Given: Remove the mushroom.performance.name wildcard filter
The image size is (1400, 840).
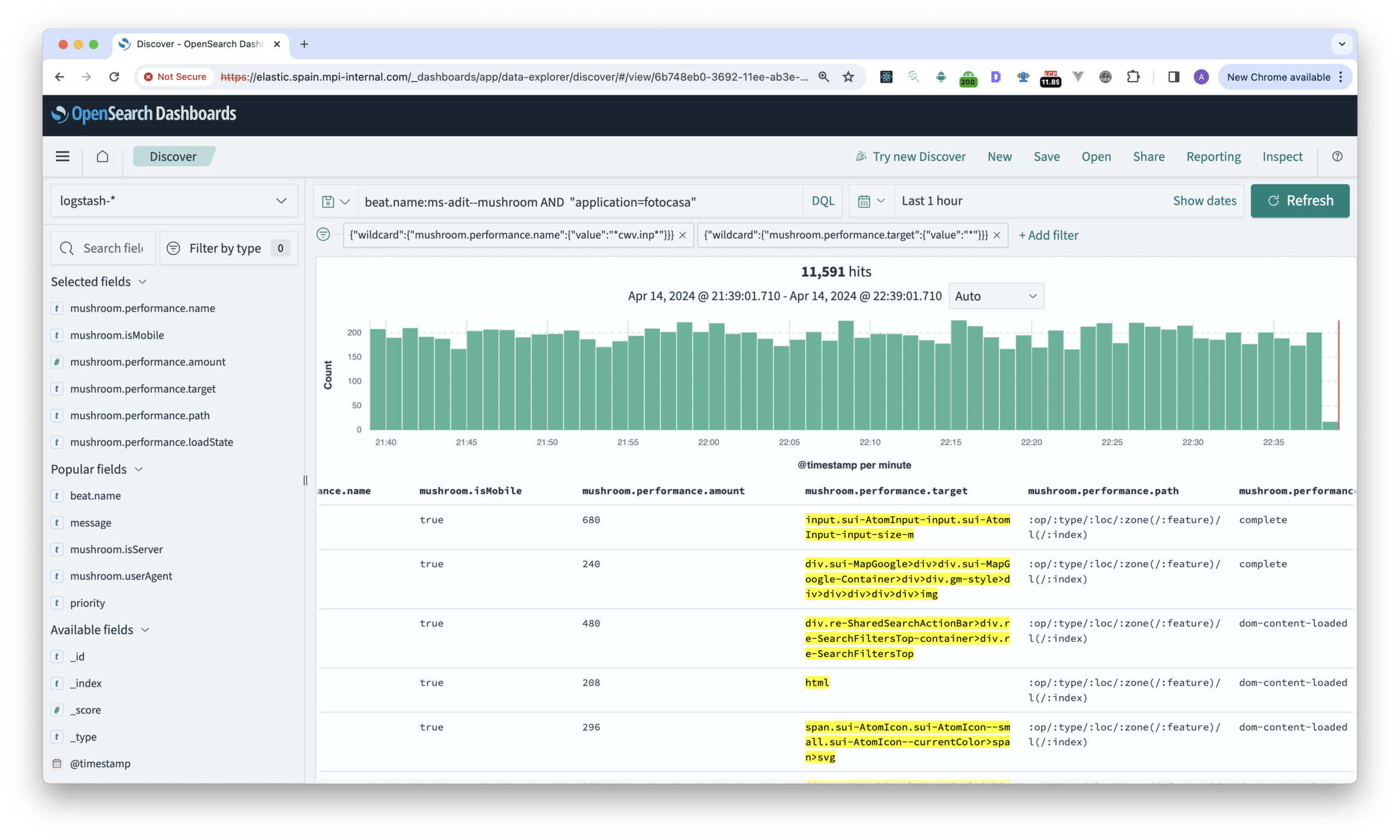Looking at the screenshot, I should 683,235.
